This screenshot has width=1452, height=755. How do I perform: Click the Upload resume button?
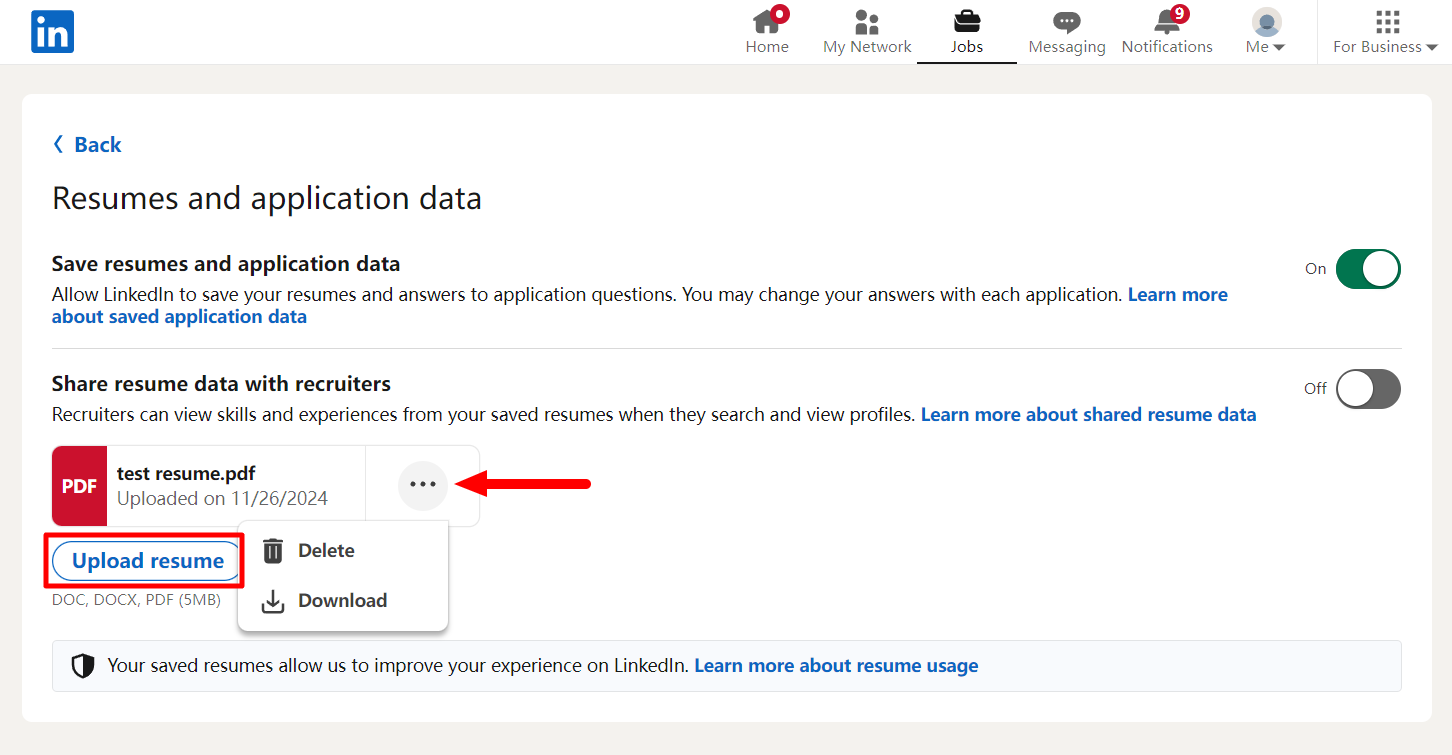point(144,560)
